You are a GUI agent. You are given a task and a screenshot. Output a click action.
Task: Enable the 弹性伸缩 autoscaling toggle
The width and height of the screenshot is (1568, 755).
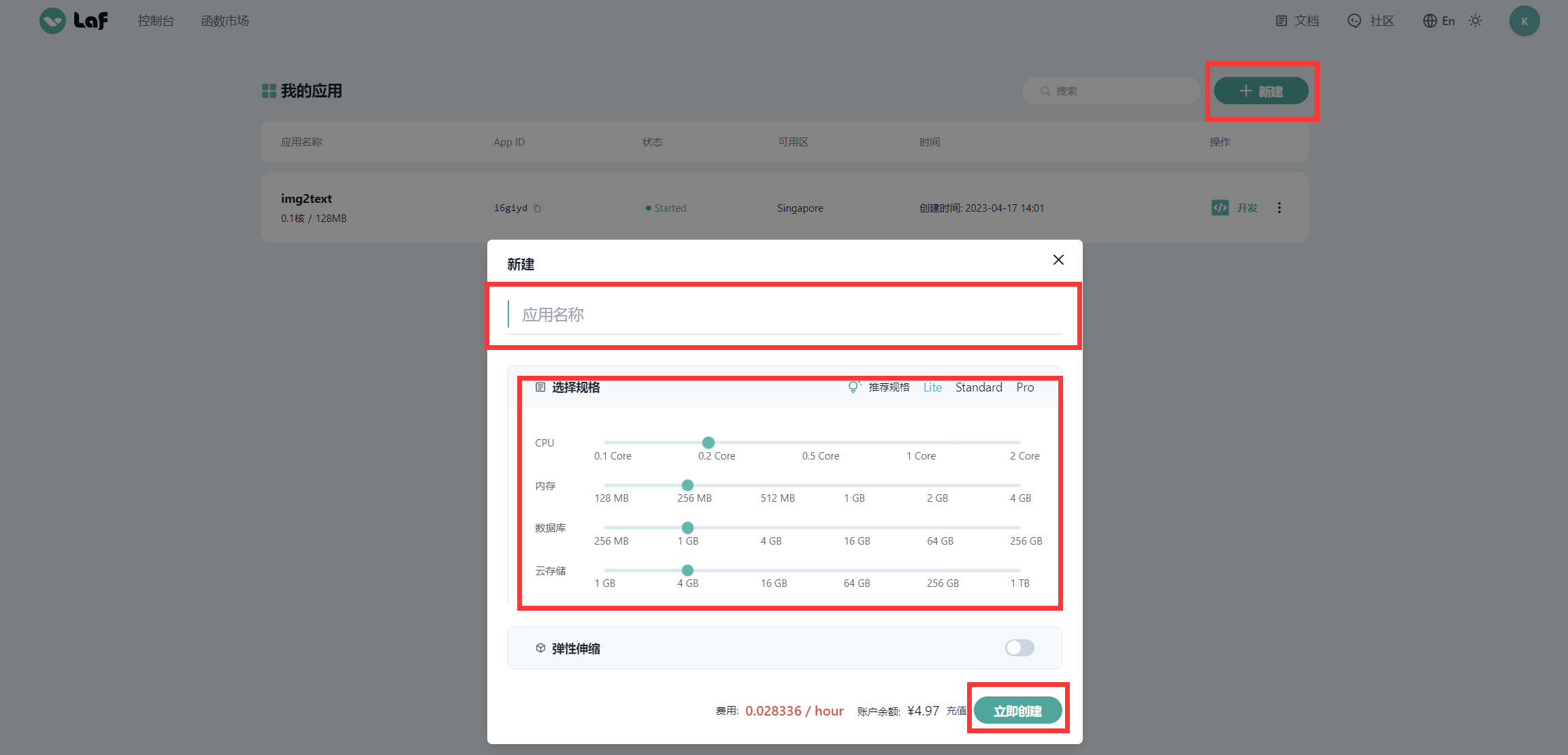click(x=1019, y=647)
